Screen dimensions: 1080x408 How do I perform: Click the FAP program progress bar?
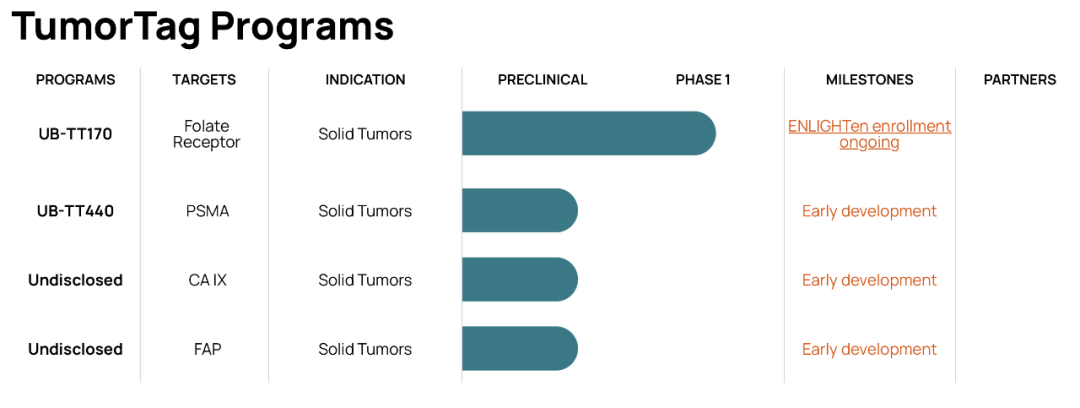(x=520, y=349)
